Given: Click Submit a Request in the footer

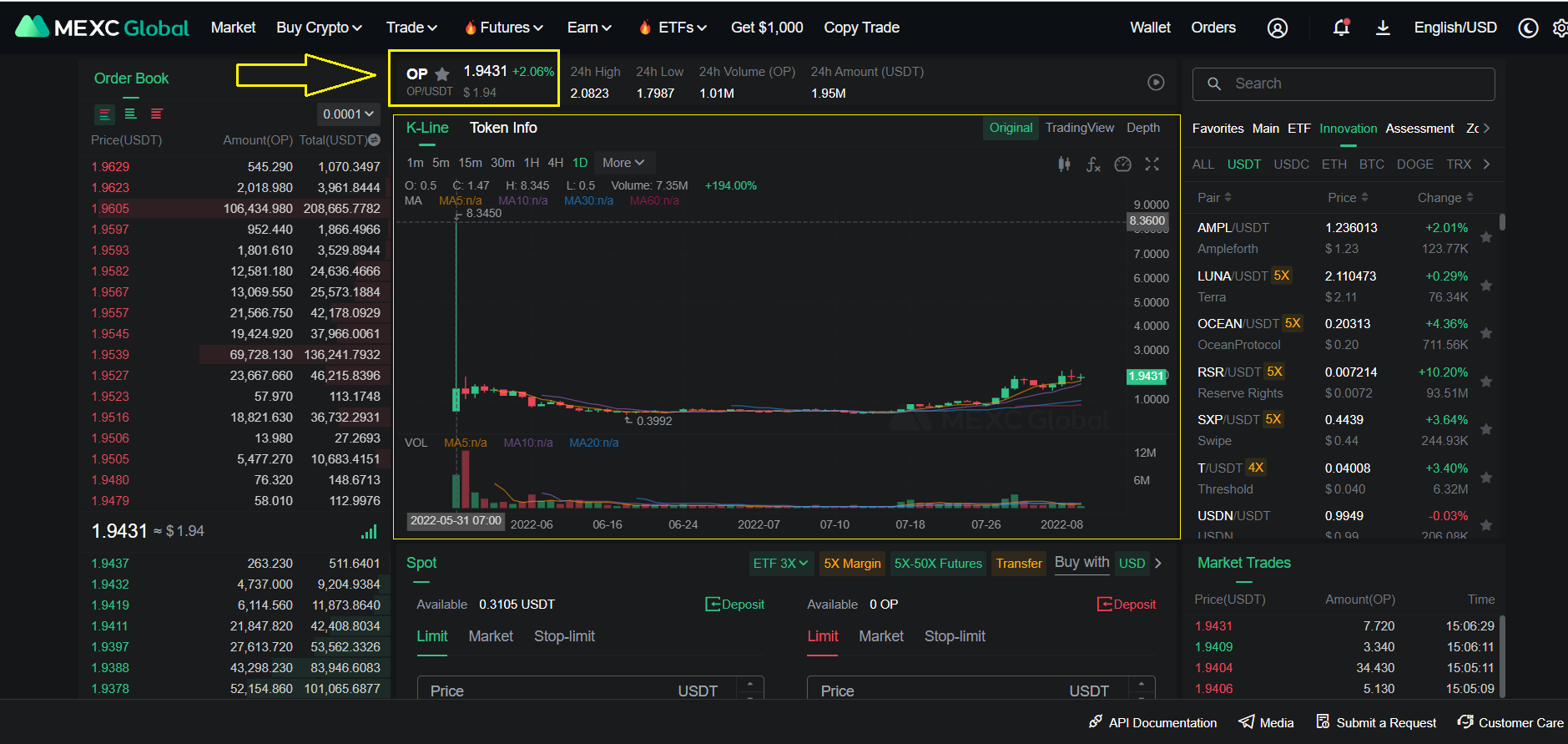Looking at the screenshot, I should pos(1376,722).
